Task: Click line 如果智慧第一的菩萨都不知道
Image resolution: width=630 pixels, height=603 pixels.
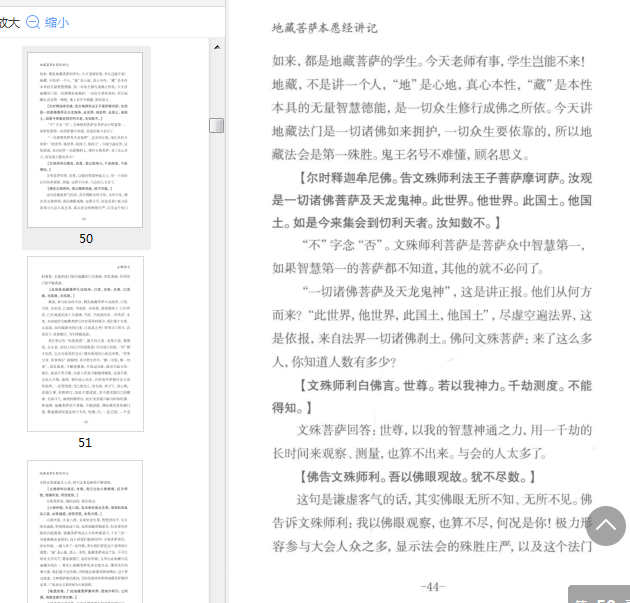Action: click(408, 268)
